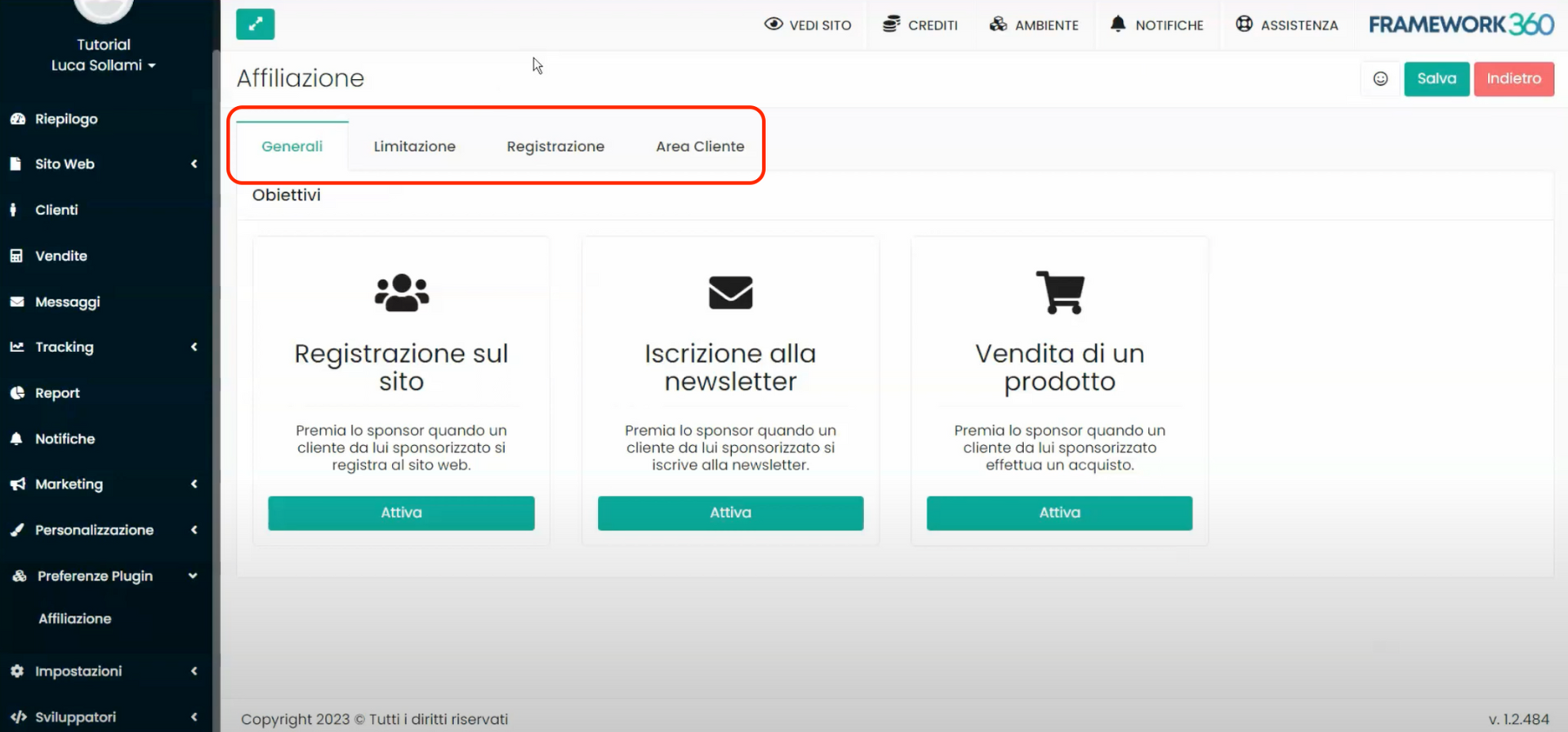
Task: Click the Messaggi envelope icon in sidebar
Action: (x=17, y=301)
